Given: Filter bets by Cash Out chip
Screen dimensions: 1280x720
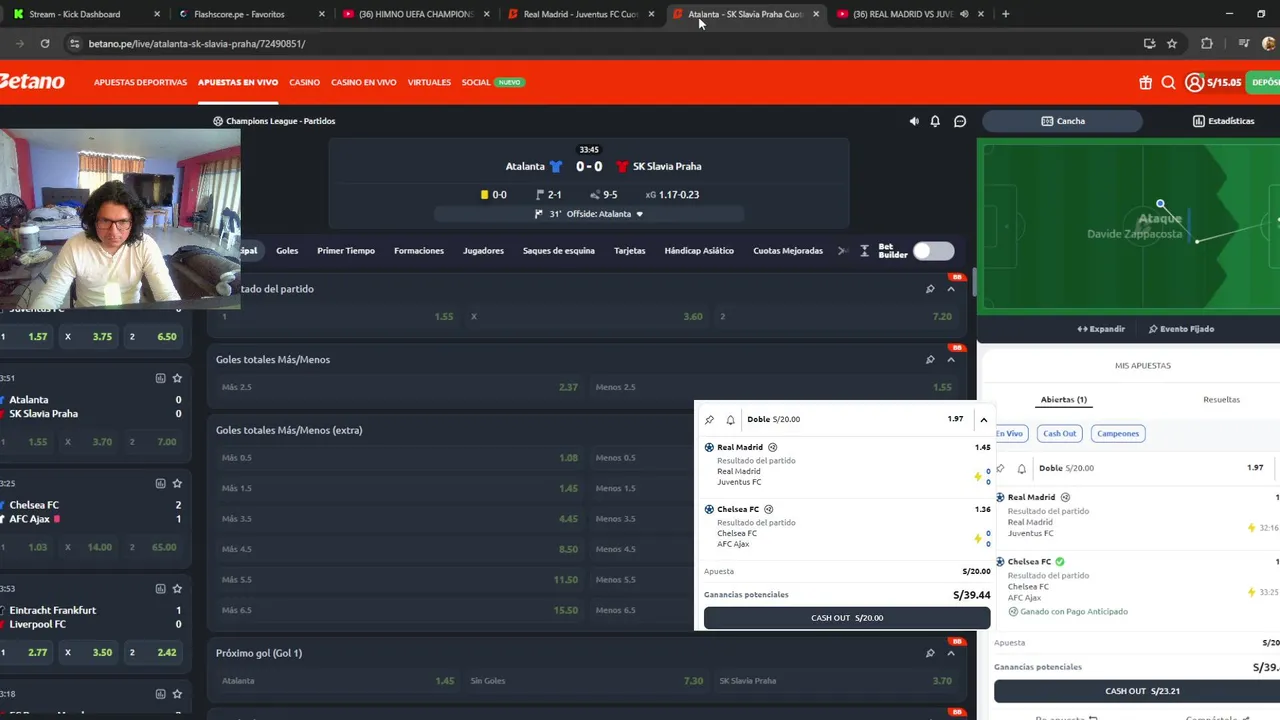Looking at the screenshot, I should tap(1059, 434).
